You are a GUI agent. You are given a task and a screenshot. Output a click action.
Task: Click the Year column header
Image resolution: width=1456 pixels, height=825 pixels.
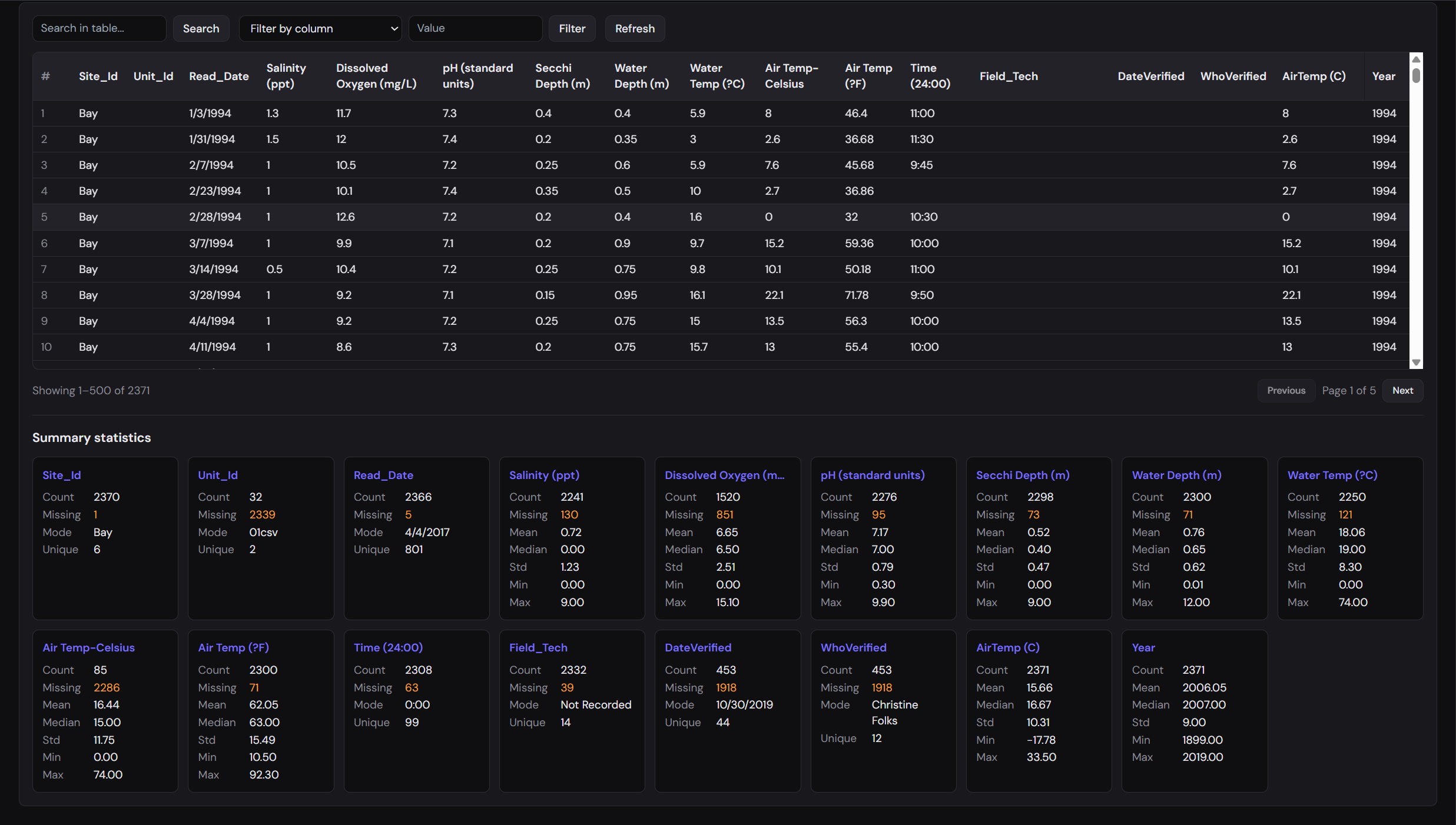[x=1384, y=76]
